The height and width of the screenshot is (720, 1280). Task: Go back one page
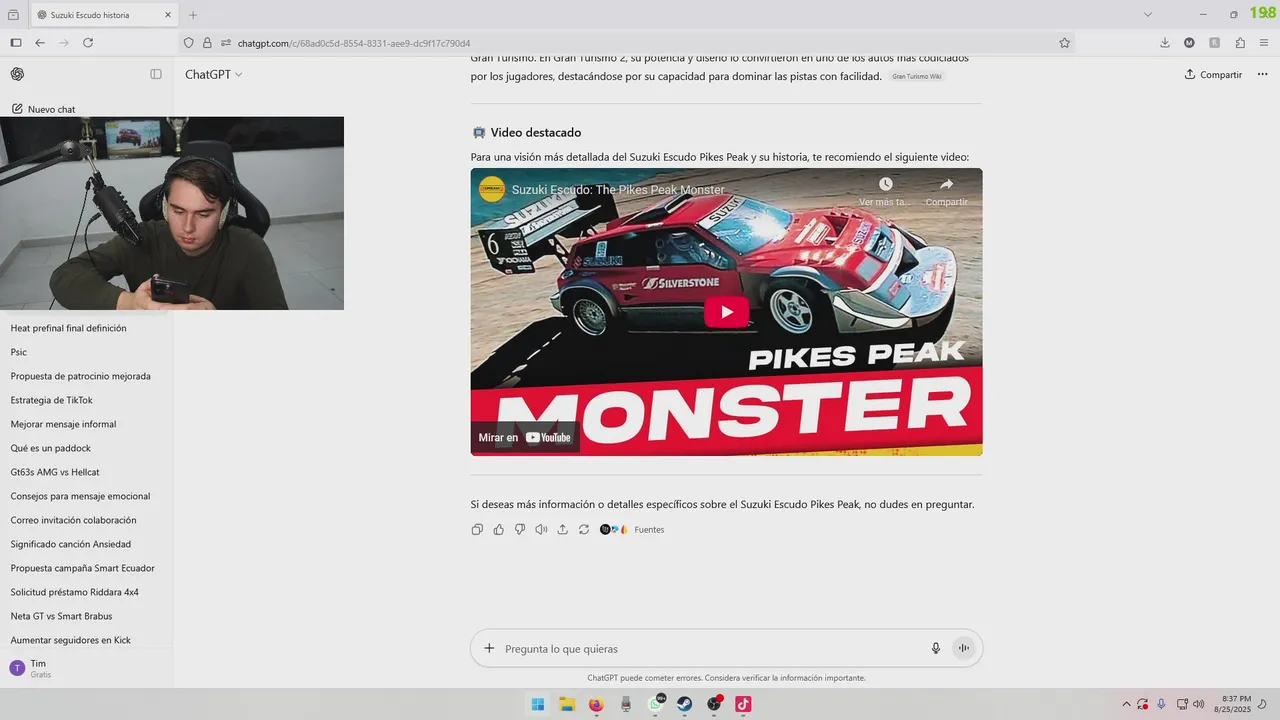click(x=40, y=43)
